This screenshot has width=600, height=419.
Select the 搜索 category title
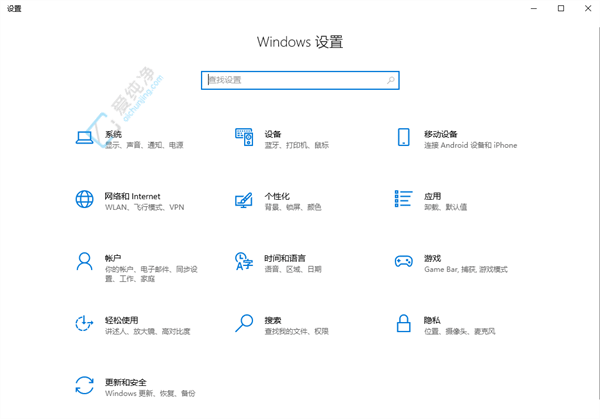tap(273, 320)
